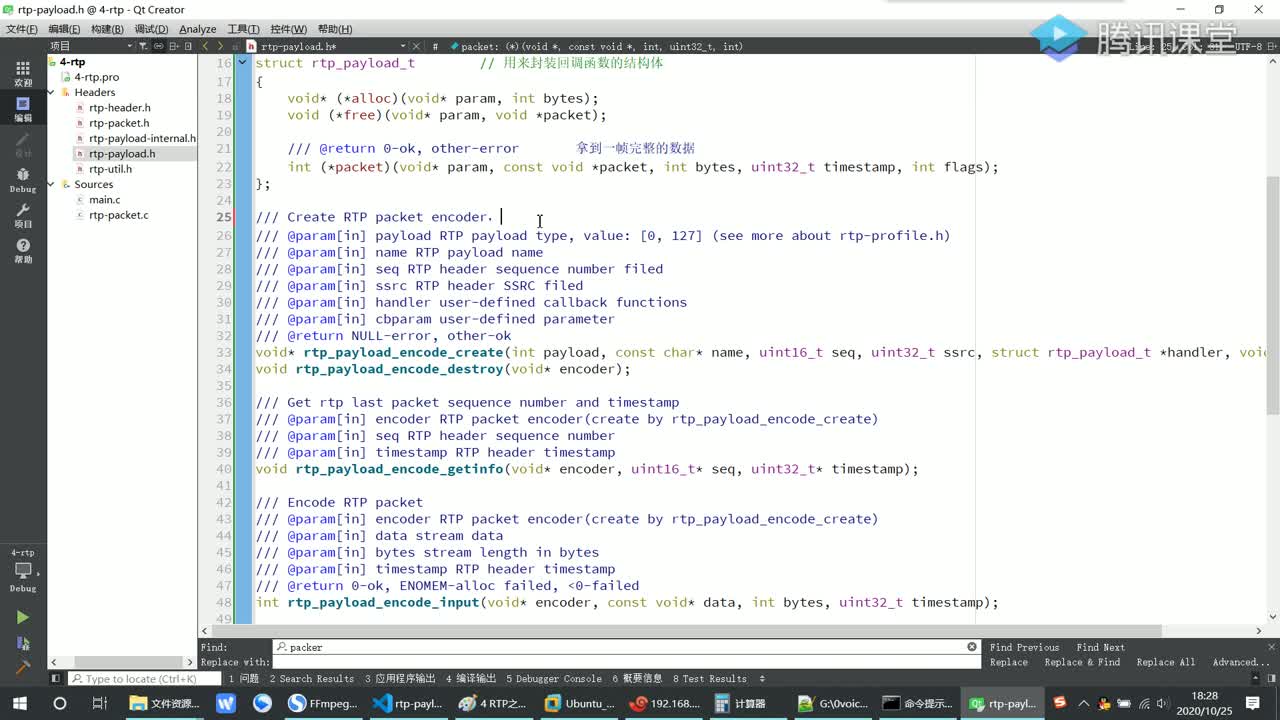
Task: Open Task View in the taskbar
Action: point(99,703)
